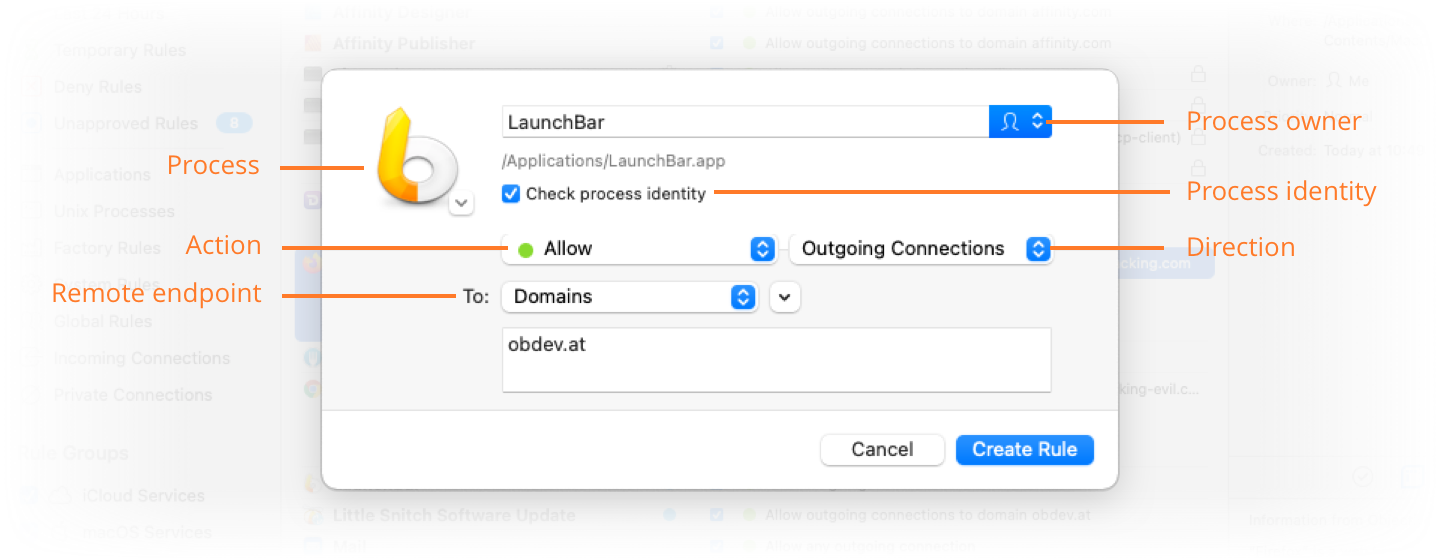The width and height of the screenshot is (1440, 560).
Task: Select Global Rules in background sidebar
Action: (x=103, y=322)
